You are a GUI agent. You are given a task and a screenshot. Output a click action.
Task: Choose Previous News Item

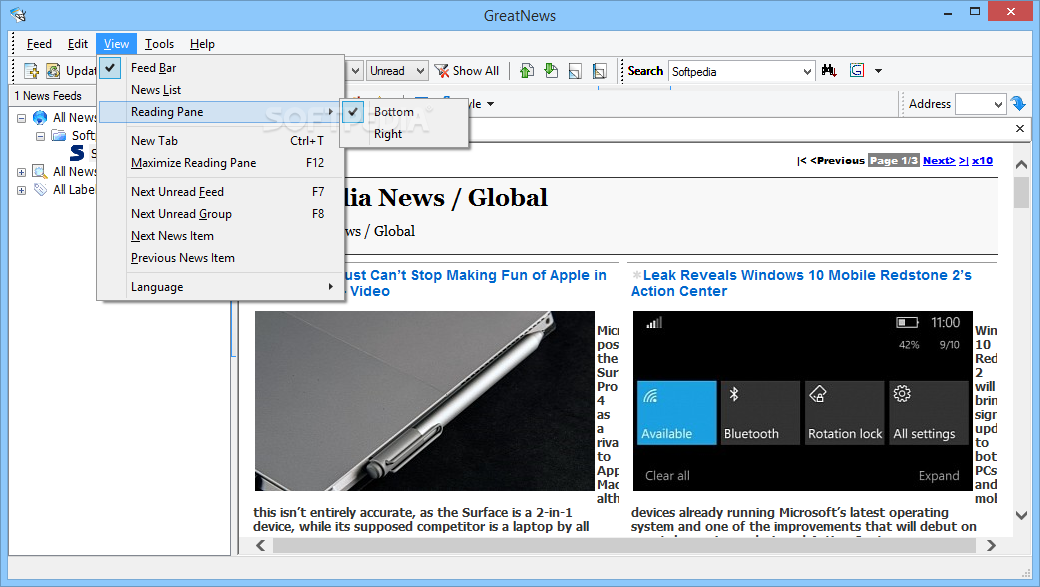point(222,257)
